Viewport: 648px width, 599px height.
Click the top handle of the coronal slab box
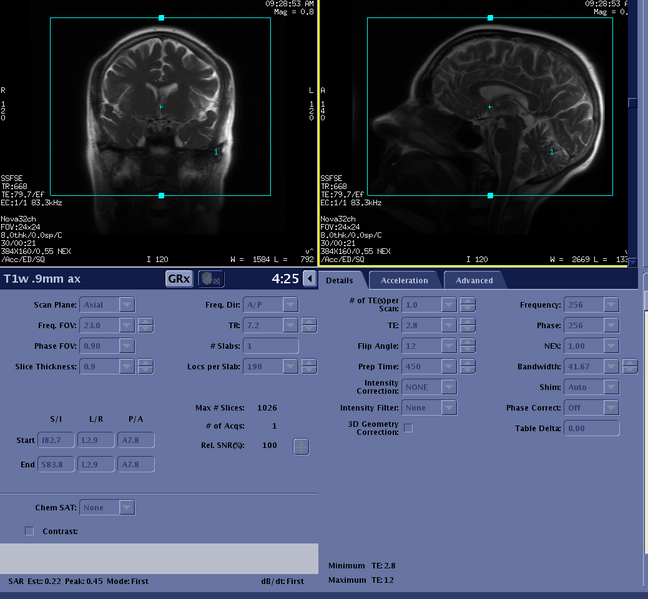pos(162,18)
